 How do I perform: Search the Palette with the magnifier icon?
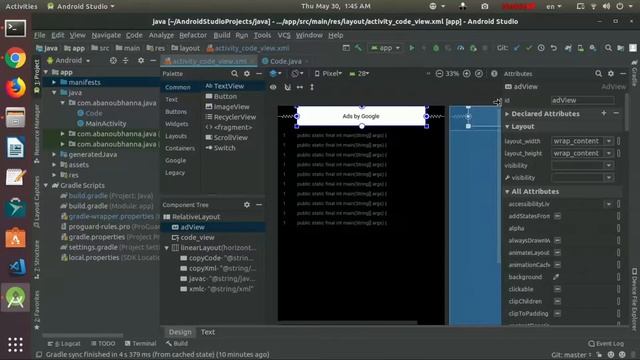point(234,73)
